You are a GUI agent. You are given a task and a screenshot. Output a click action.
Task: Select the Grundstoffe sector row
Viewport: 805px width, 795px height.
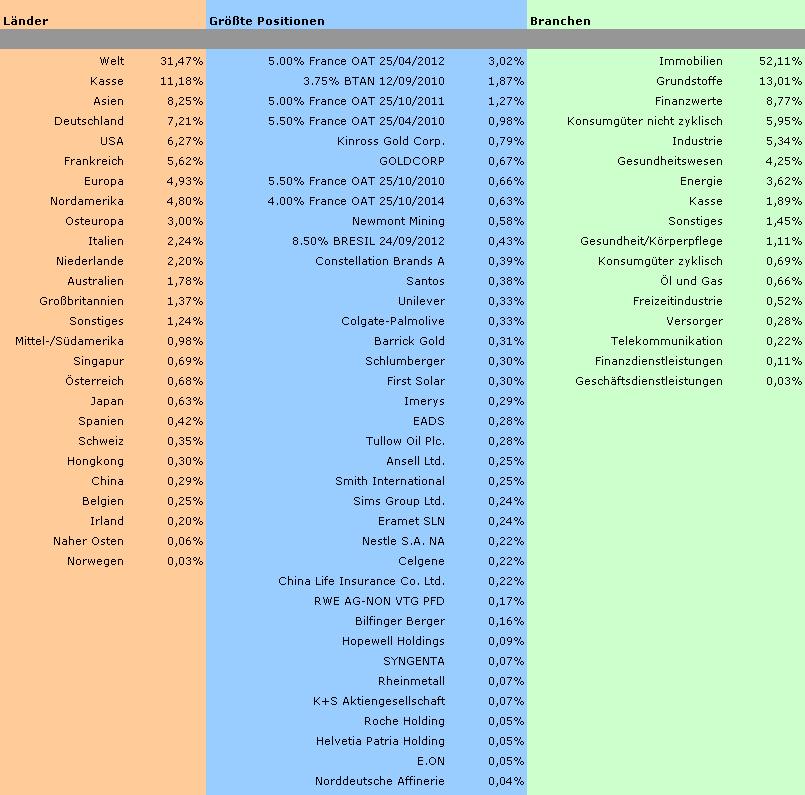pos(689,81)
